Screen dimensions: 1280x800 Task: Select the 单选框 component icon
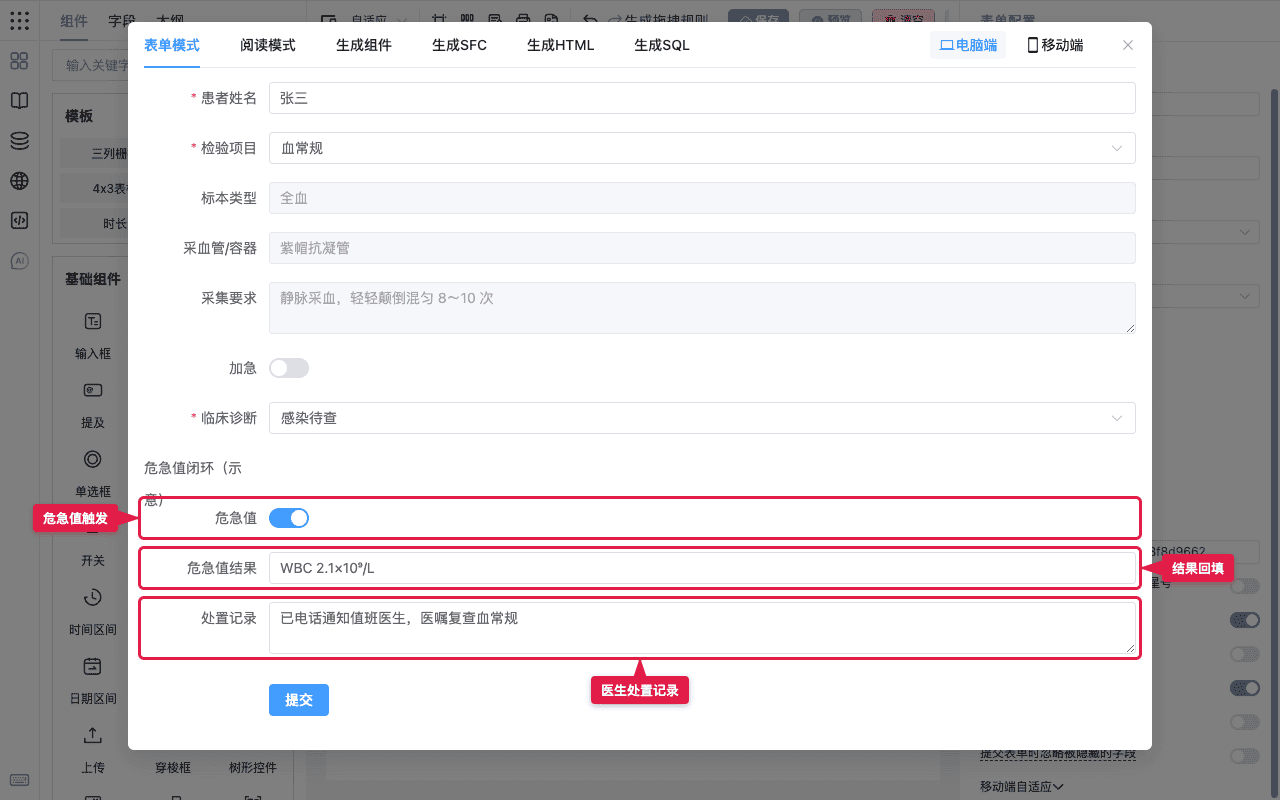click(93, 459)
